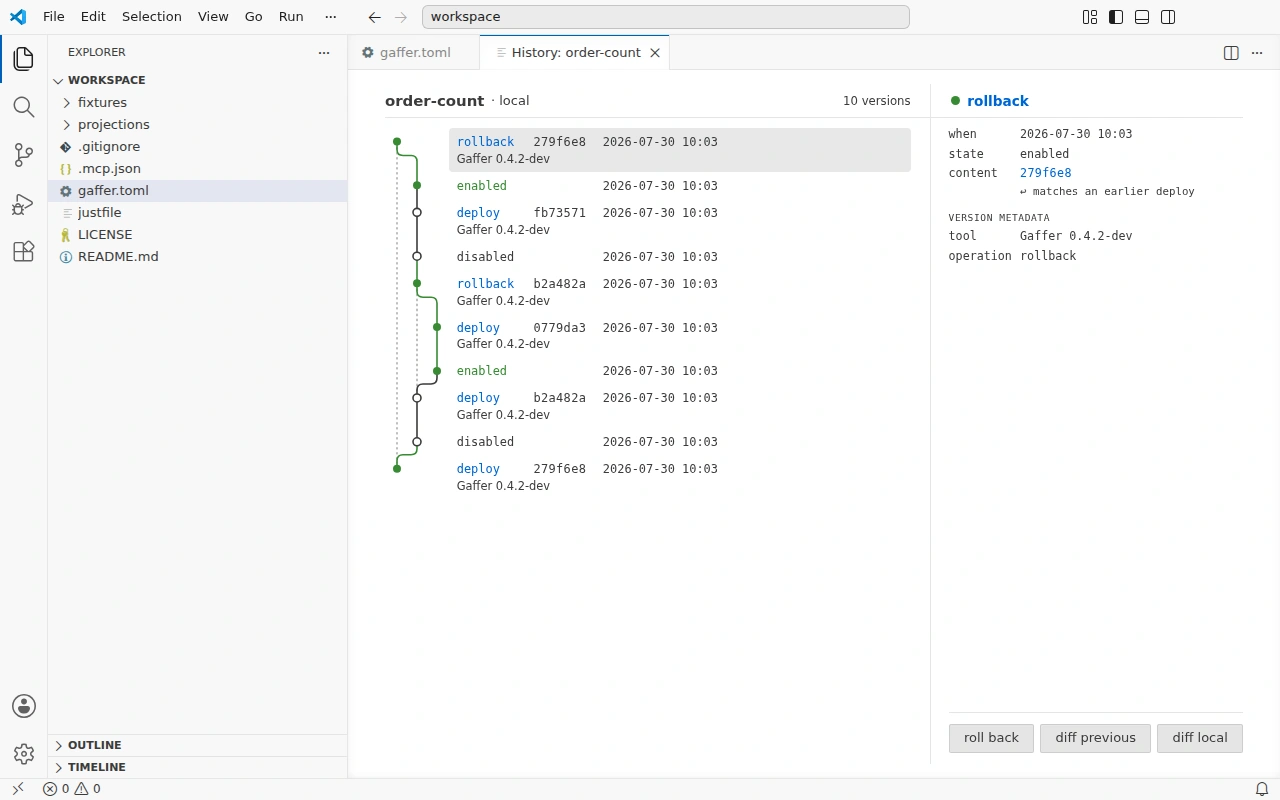The width and height of the screenshot is (1280, 800).
Task: Open the notifications bell icon
Action: click(x=1261, y=789)
